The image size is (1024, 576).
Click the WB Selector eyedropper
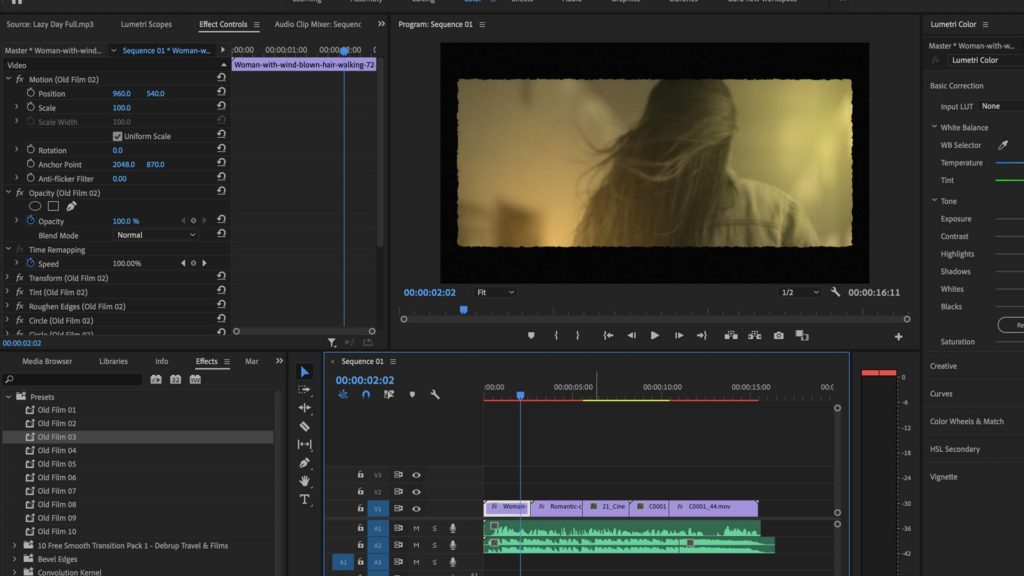(x=1003, y=145)
